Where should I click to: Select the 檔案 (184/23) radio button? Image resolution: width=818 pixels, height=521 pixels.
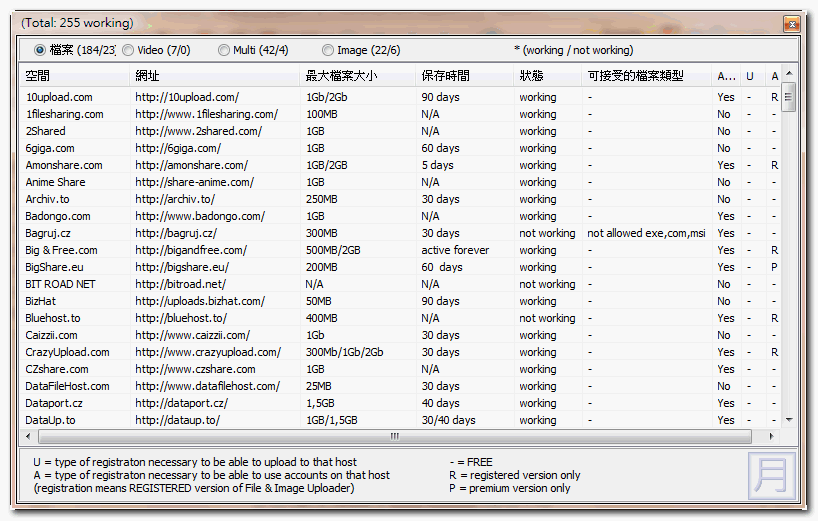tap(40, 50)
